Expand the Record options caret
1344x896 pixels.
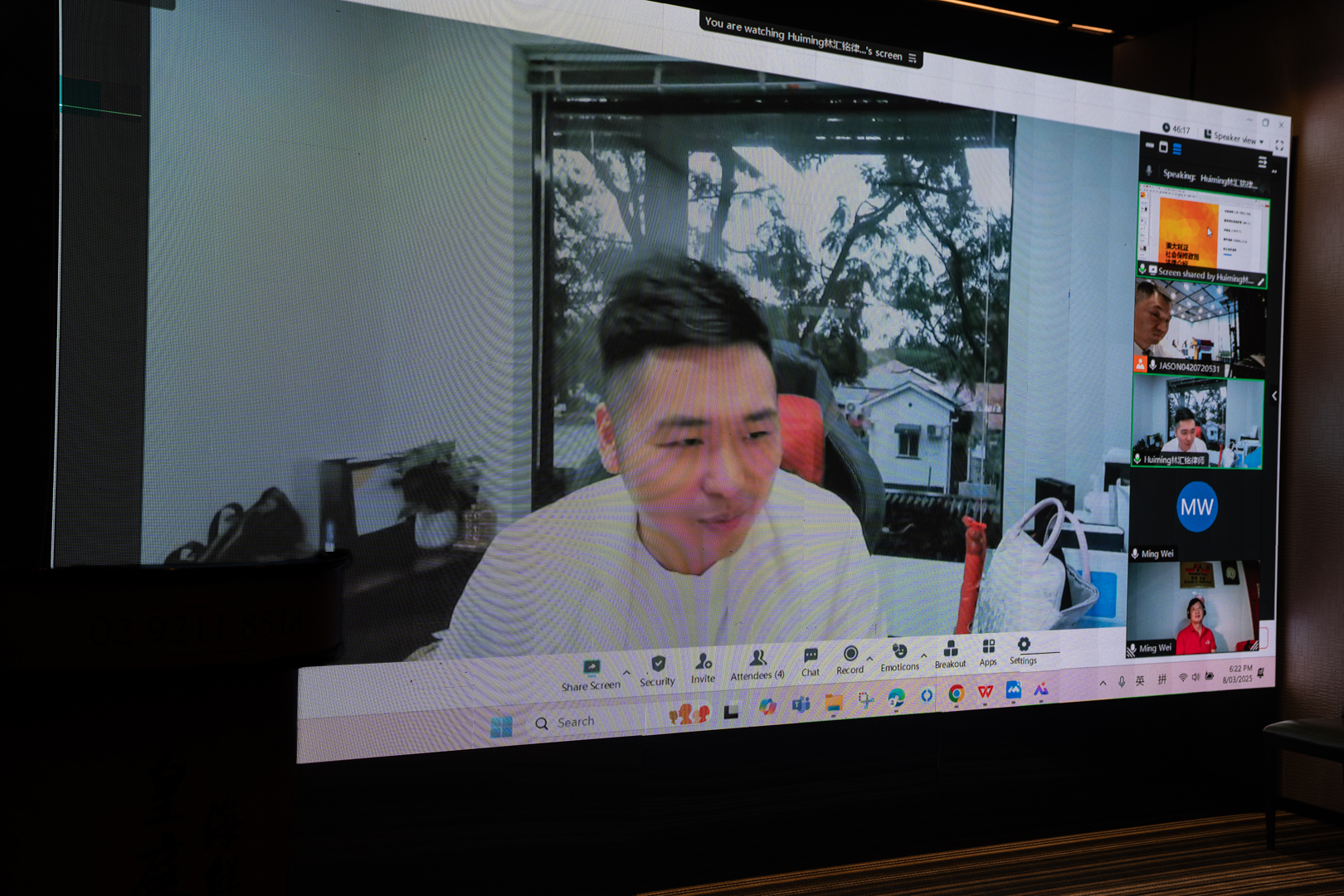pyautogui.click(x=869, y=657)
